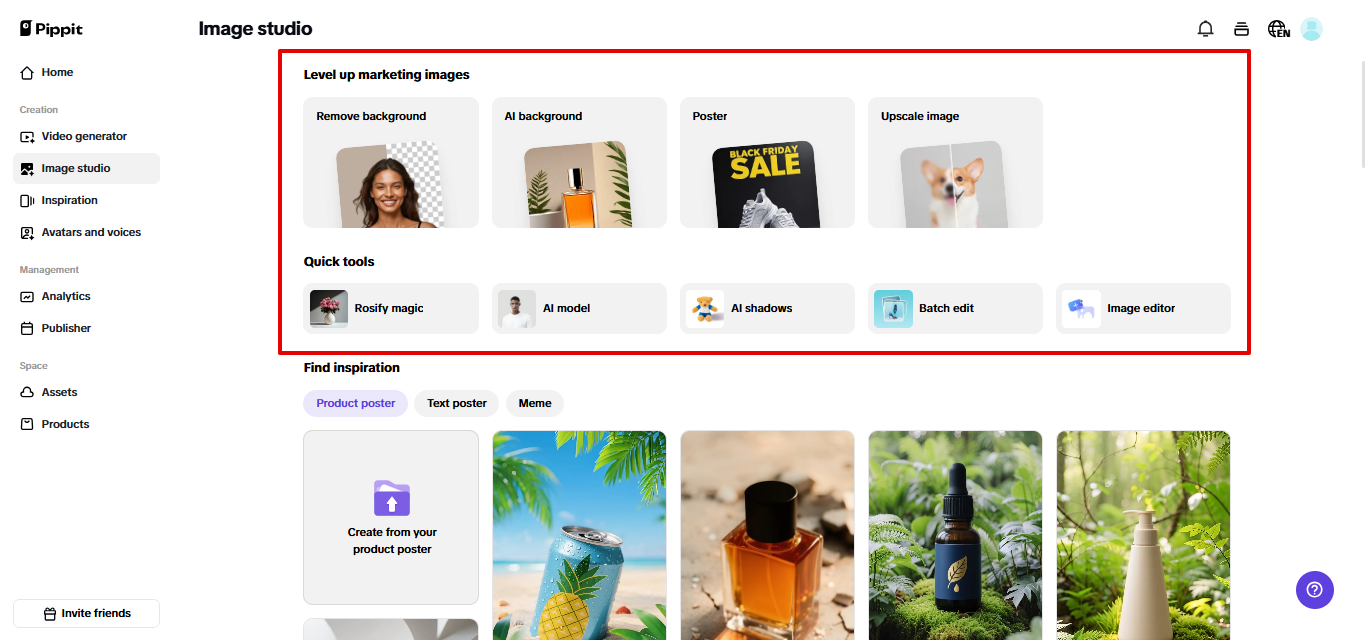The height and width of the screenshot is (640, 1365).
Task: Click the credits card icon in header
Action: click(1241, 29)
